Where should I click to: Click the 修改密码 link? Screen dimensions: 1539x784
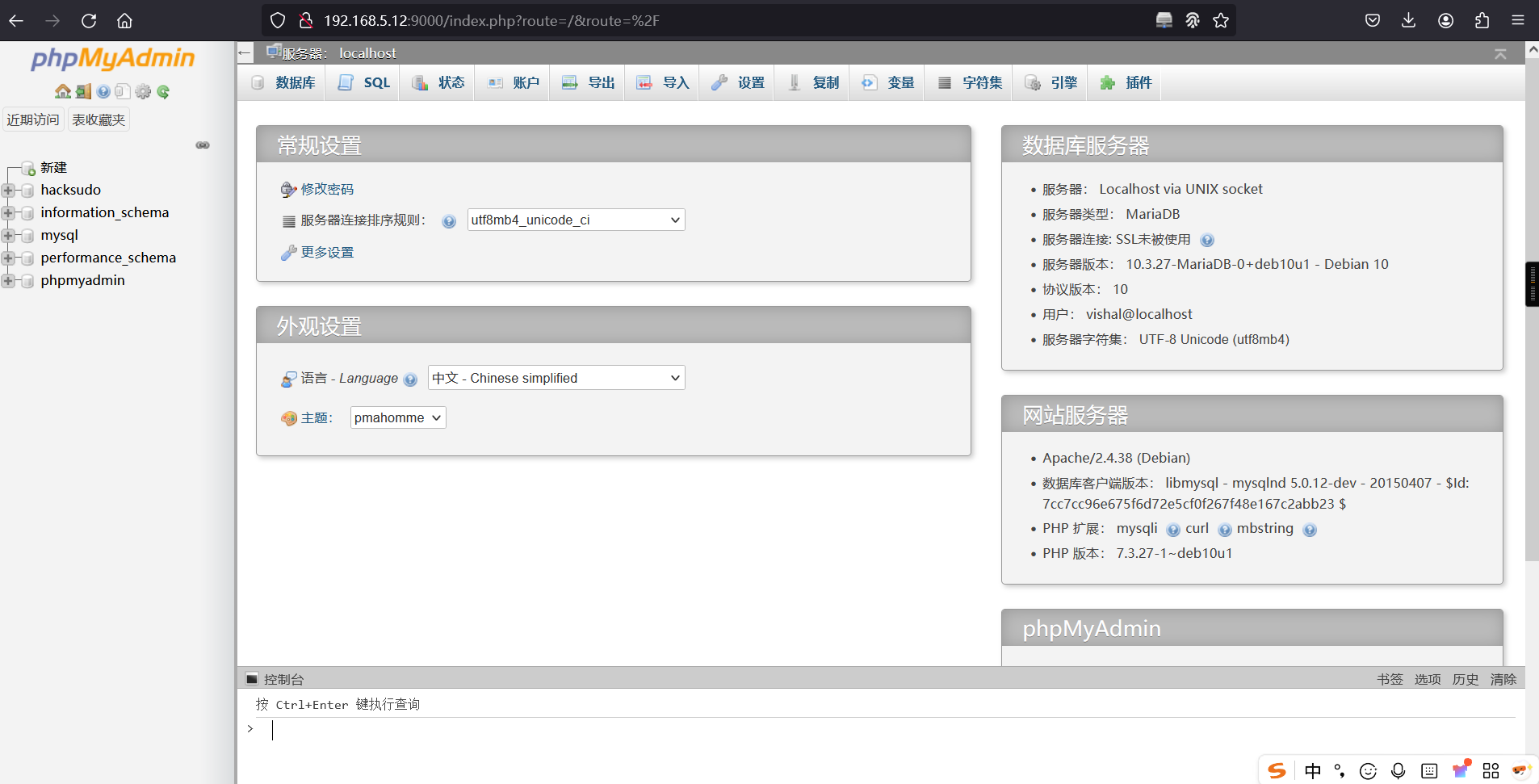327,189
